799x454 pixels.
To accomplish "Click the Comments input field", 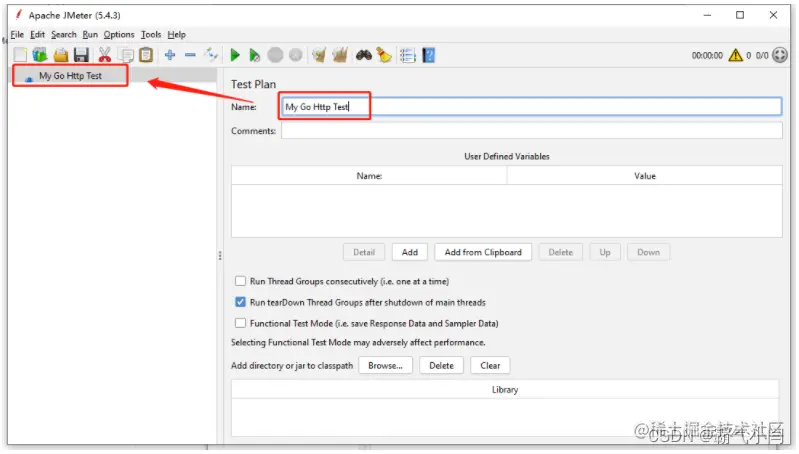I will click(x=531, y=131).
